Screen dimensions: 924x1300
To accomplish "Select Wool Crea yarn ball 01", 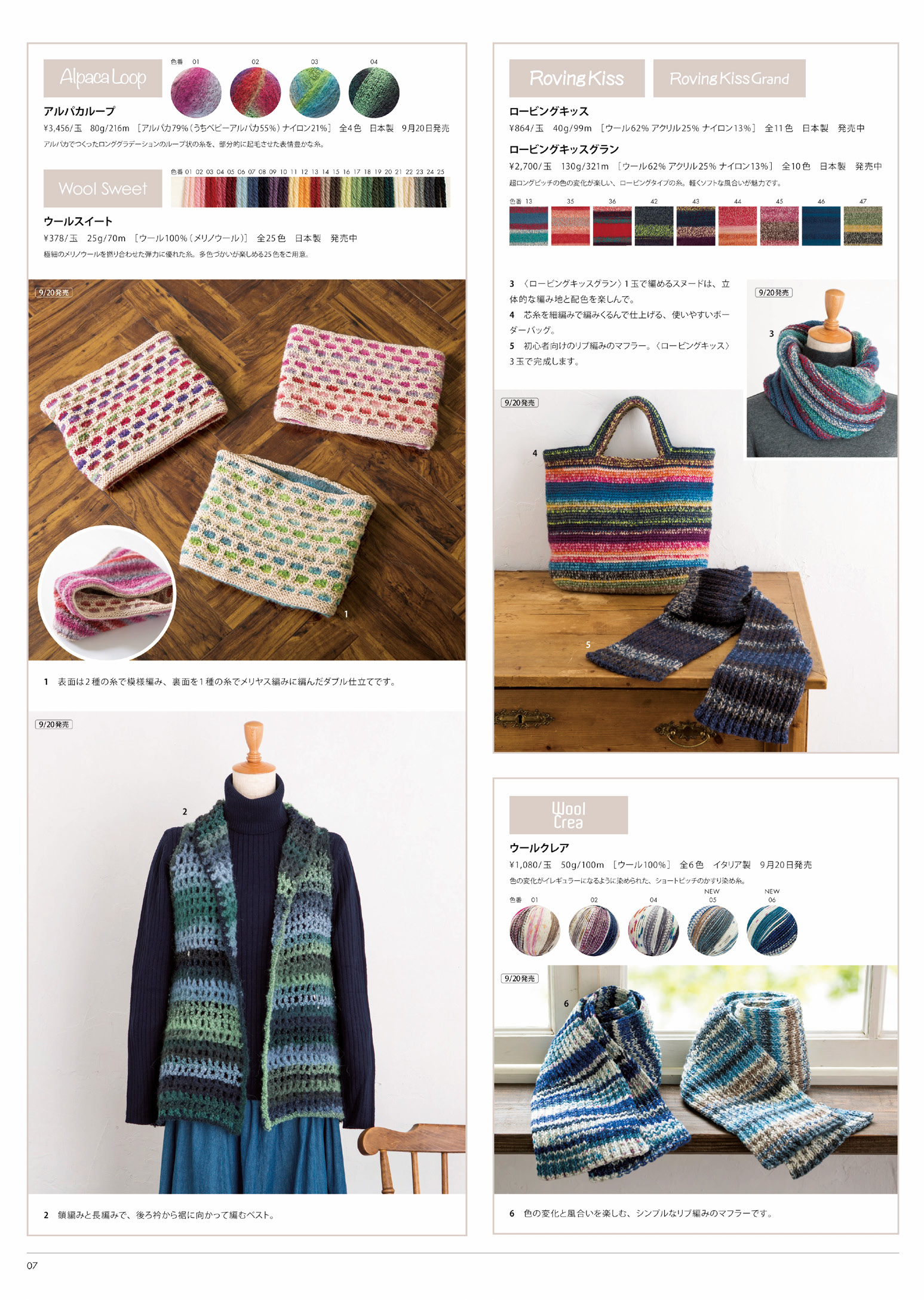I will pyautogui.click(x=535, y=930).
